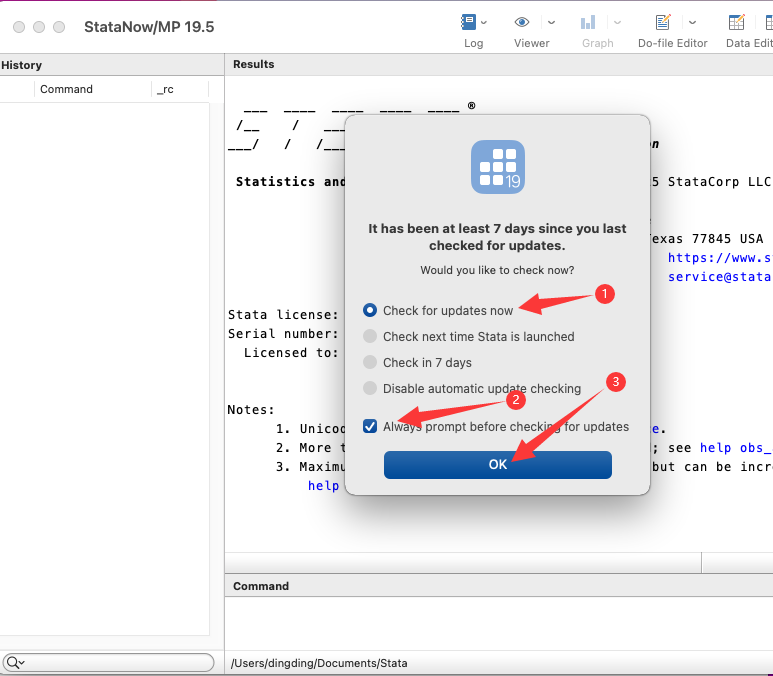Expand the Log dropdown arrow
Screen dimensions: 773x676
point(484,22)
